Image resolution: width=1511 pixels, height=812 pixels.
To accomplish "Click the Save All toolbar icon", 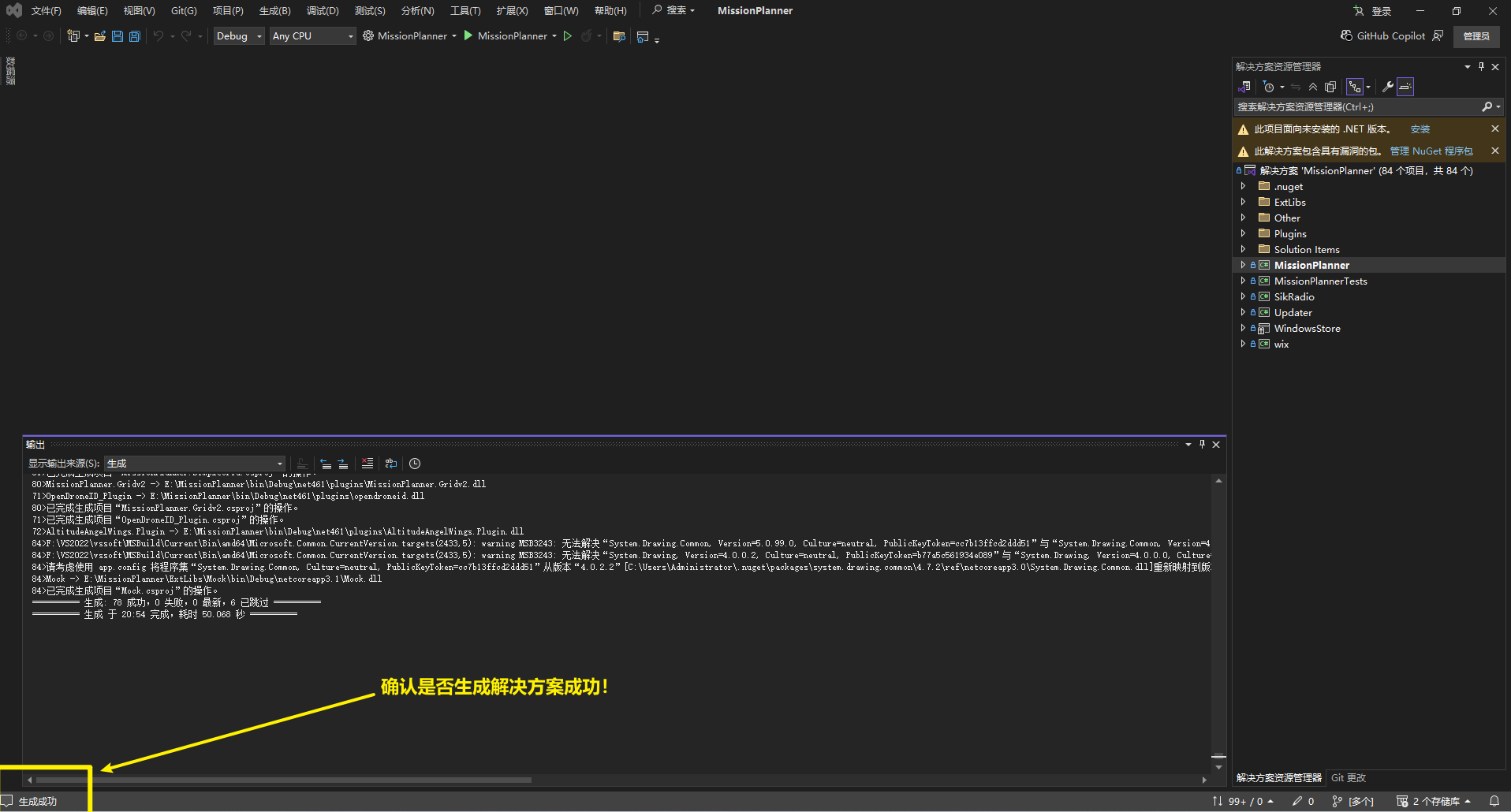I will (135, 36).
